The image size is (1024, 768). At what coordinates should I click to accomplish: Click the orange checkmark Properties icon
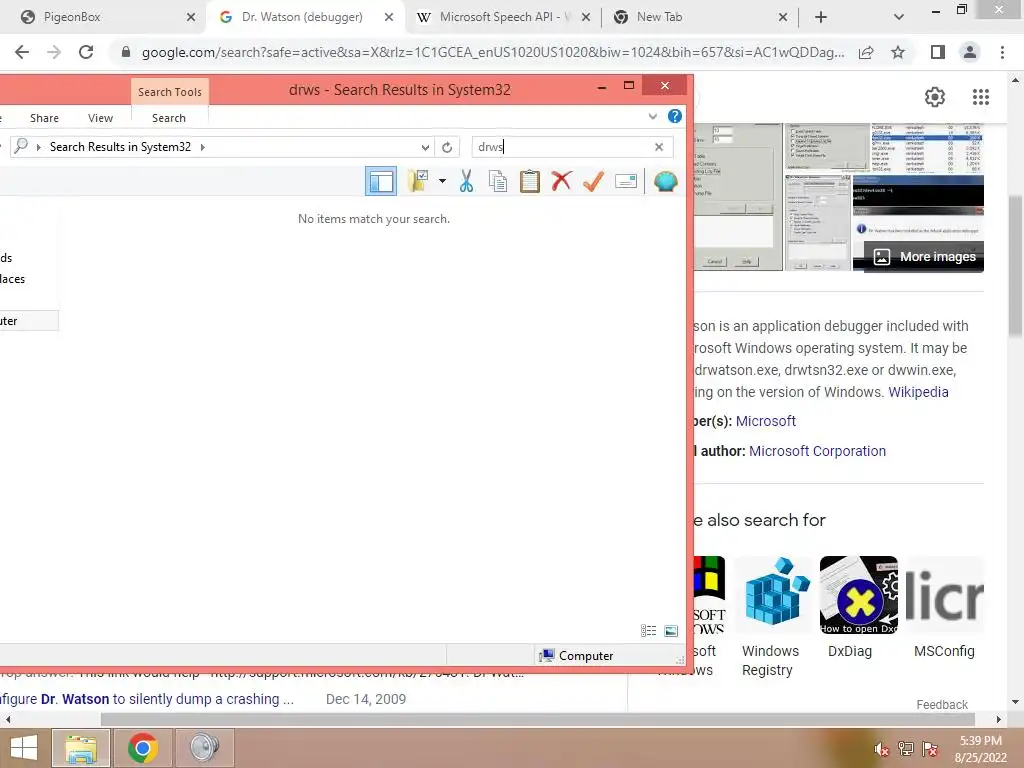click(x=593, y=181)
